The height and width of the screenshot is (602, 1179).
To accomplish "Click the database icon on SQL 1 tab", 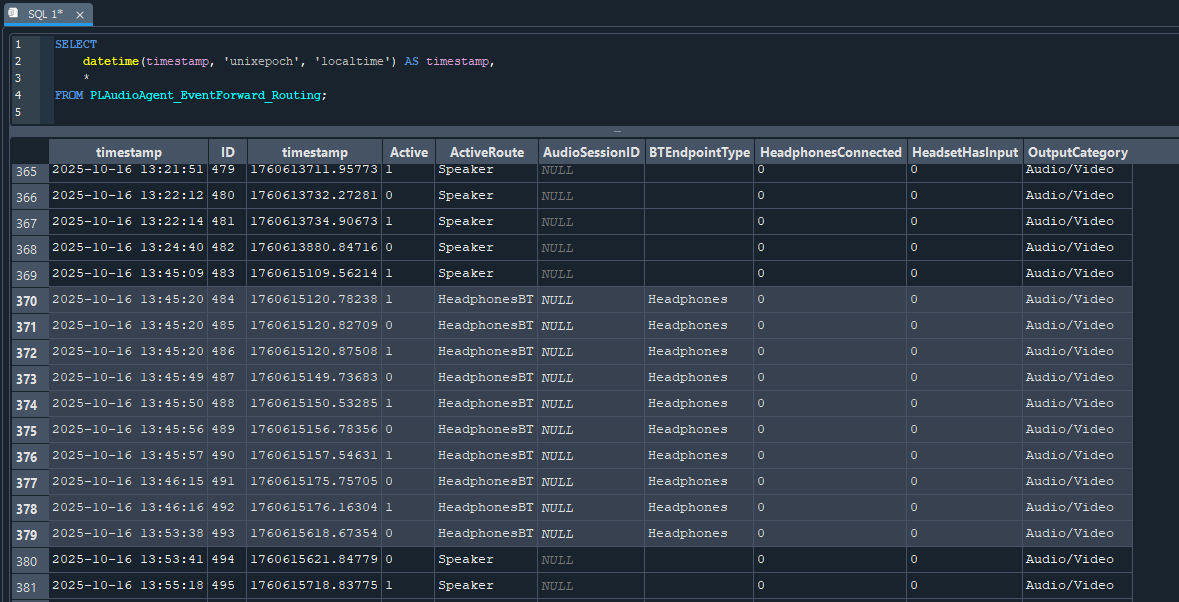I will click(x=13, y=14).
